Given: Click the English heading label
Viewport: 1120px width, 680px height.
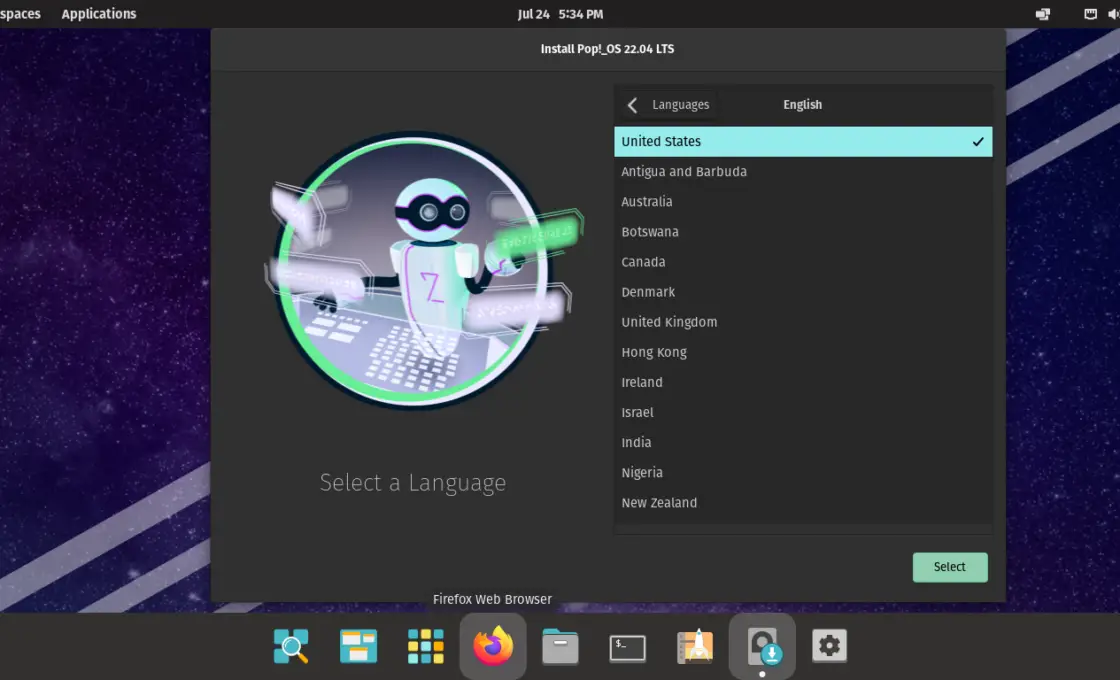Looking at the screenshot, I should [802, 104].
